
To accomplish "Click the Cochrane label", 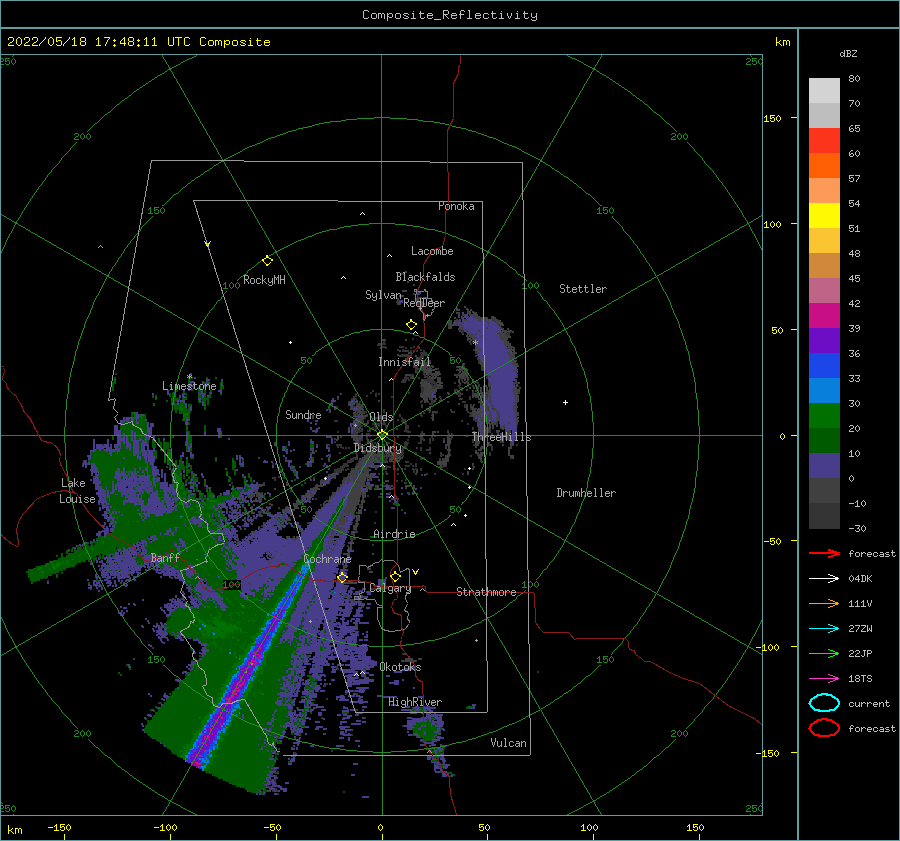I will (327, 559).
